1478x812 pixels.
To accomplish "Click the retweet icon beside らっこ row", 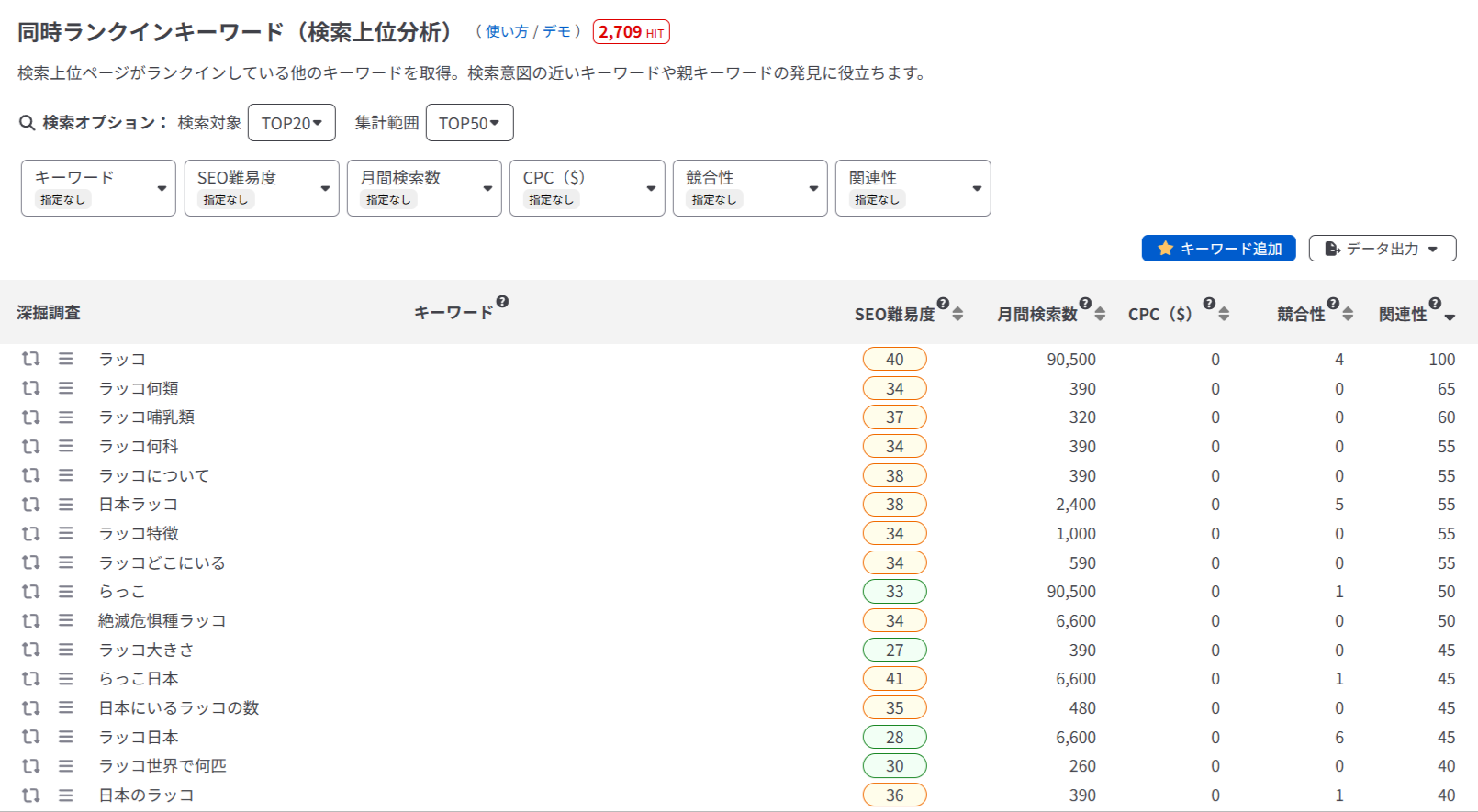I will pyautogui.click(x=31, y=592).
